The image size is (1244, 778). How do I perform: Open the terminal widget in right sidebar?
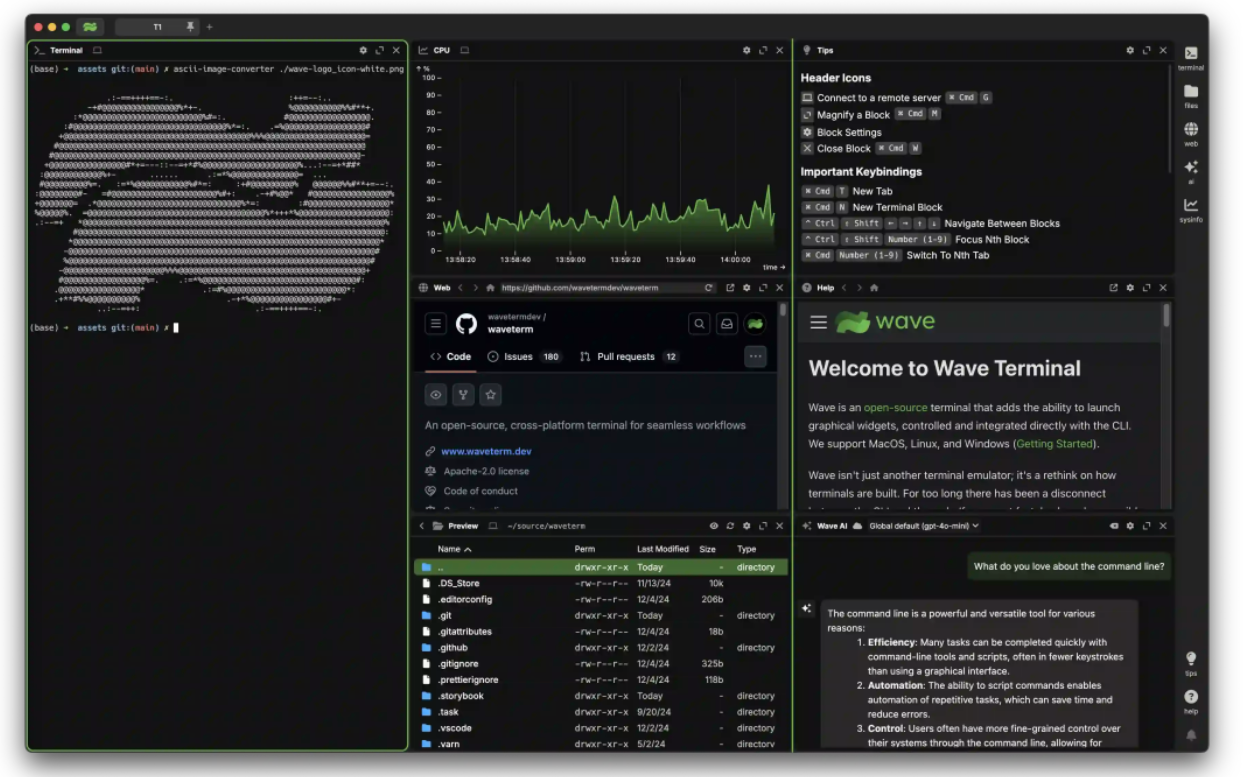[1190, 57]
